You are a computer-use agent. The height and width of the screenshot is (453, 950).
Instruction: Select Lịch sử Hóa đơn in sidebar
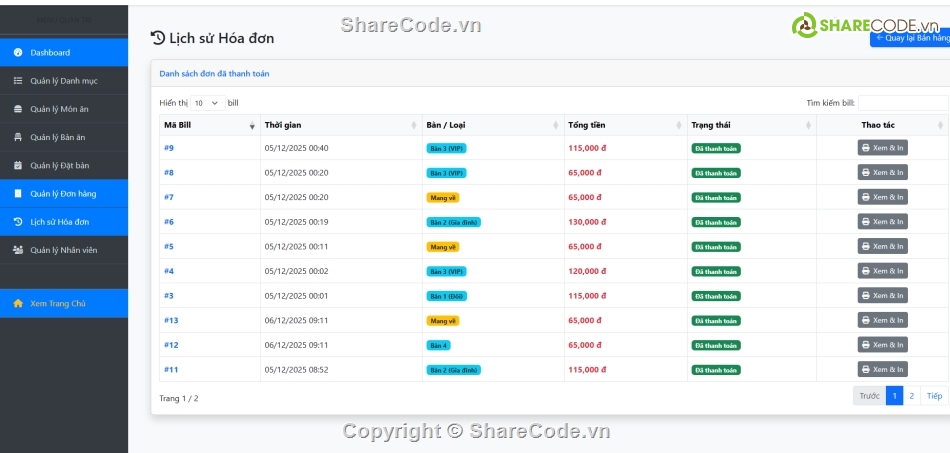point(64,222)
